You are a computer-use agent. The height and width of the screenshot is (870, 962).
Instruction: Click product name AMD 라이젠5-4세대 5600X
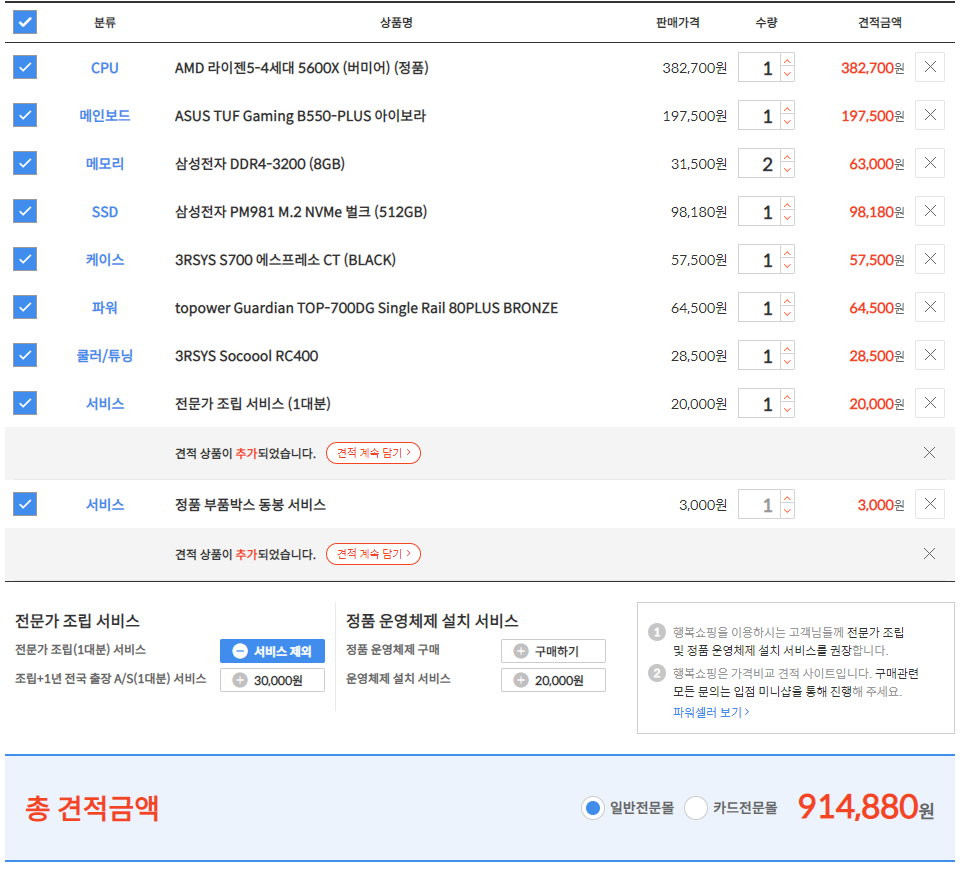click(x=301, y=67)
